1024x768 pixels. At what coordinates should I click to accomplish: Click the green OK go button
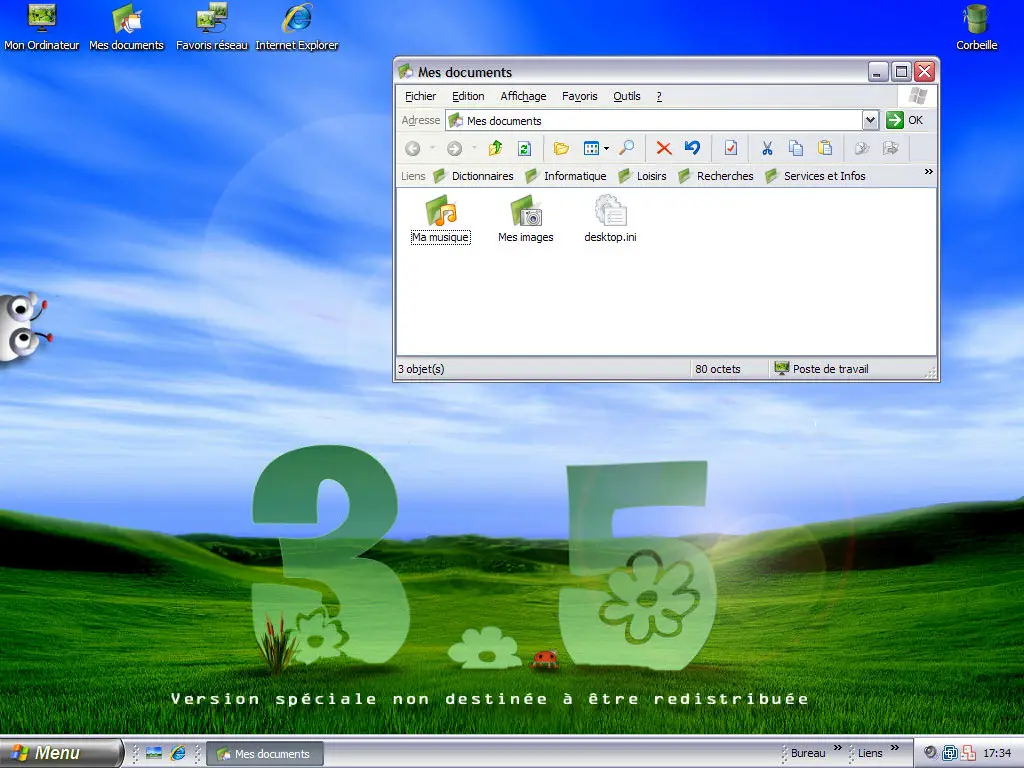(904, 120)
